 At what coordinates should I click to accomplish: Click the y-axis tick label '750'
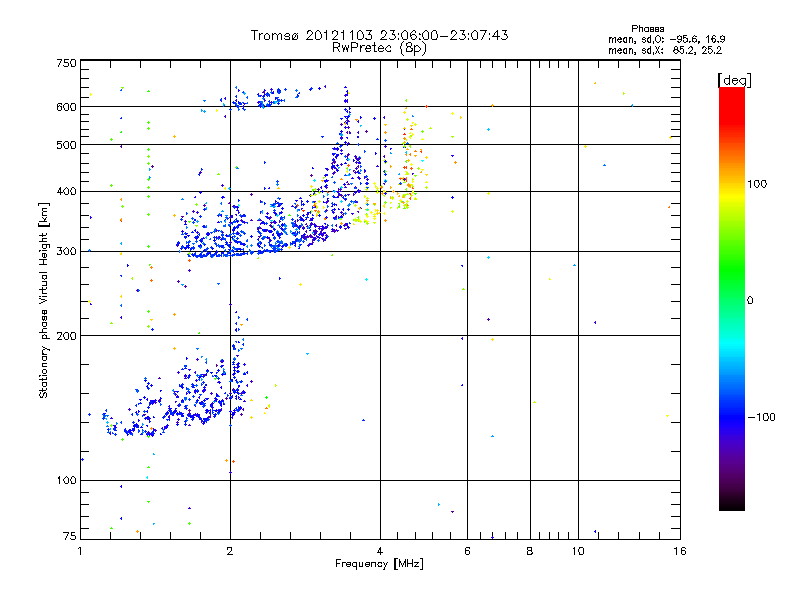[x=66, y=63]
